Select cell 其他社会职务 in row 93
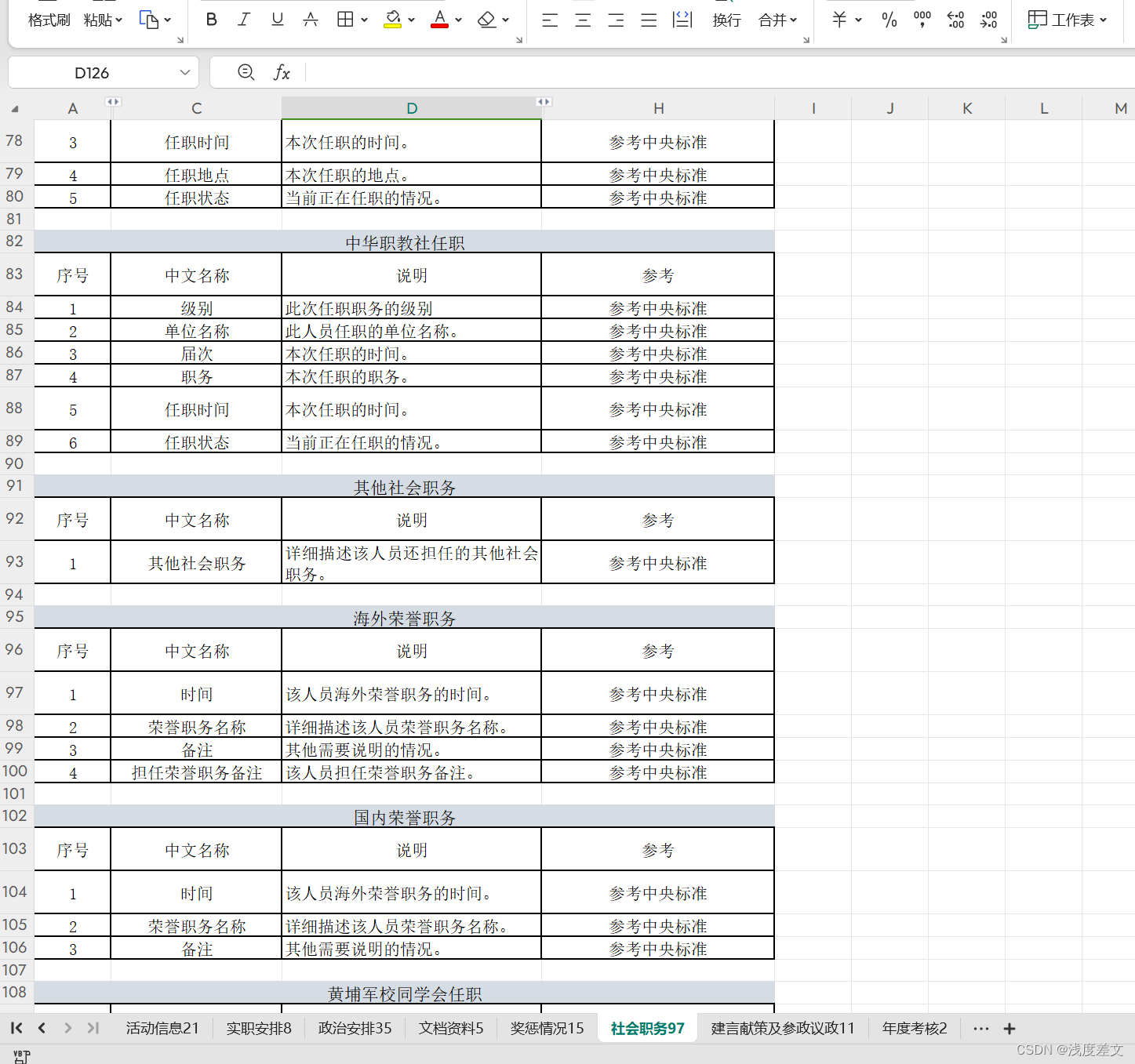Image resolution: width=1135 pixels, height=1064 pixels. (x=196, y=562)
